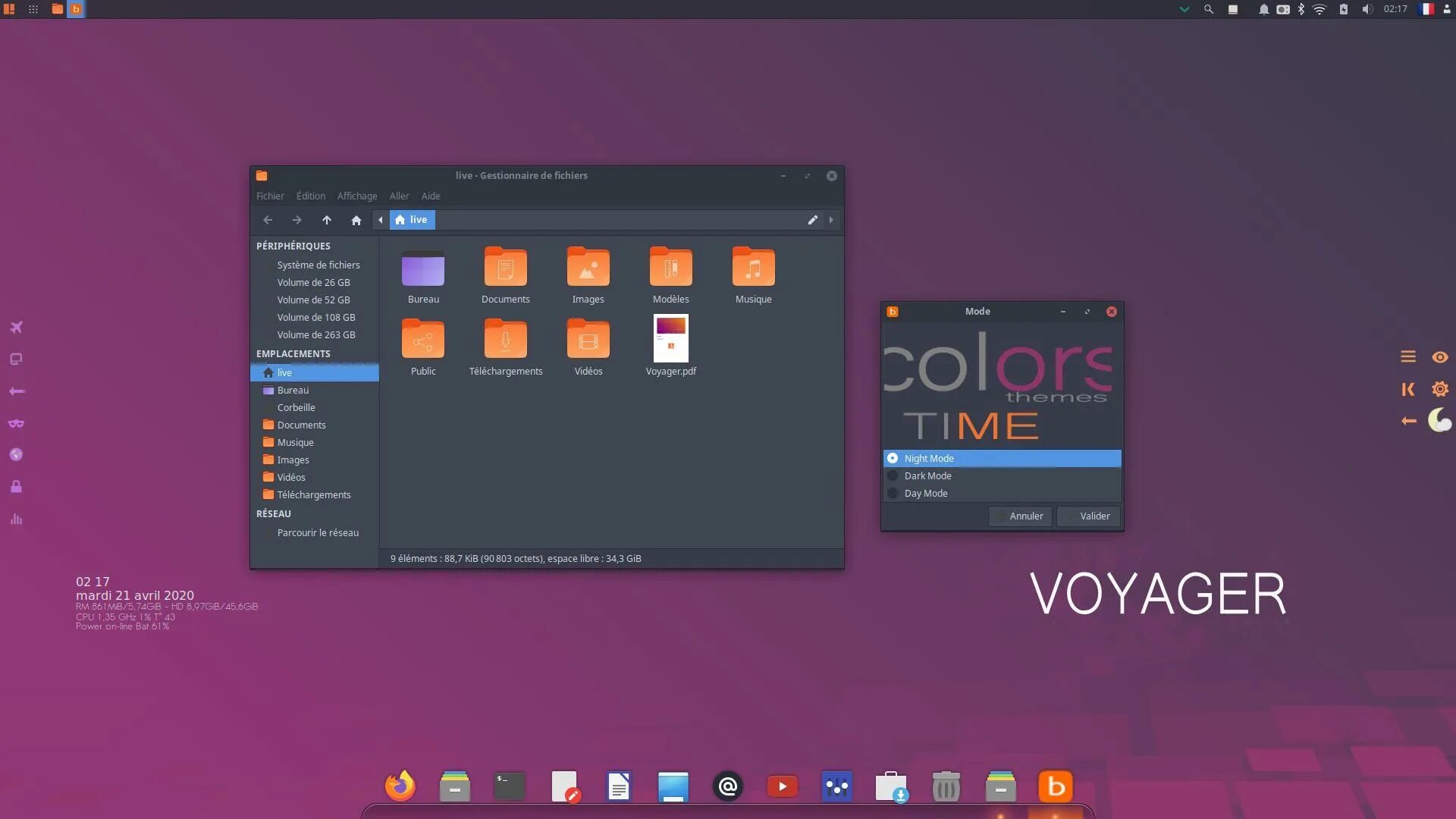1456x819 pixels.
Task: Click the moon night-mode desktop icon
Action: coord(1439,420)
